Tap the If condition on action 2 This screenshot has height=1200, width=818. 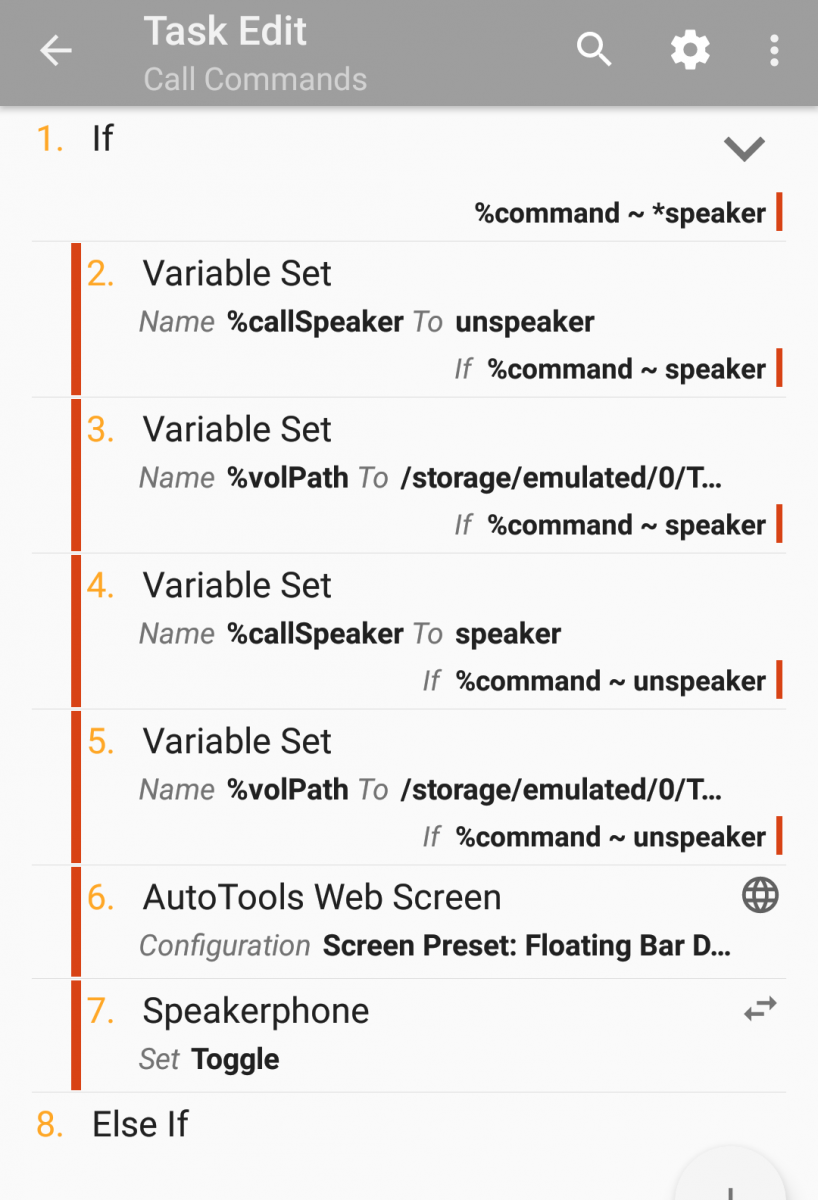coord(620,368)
